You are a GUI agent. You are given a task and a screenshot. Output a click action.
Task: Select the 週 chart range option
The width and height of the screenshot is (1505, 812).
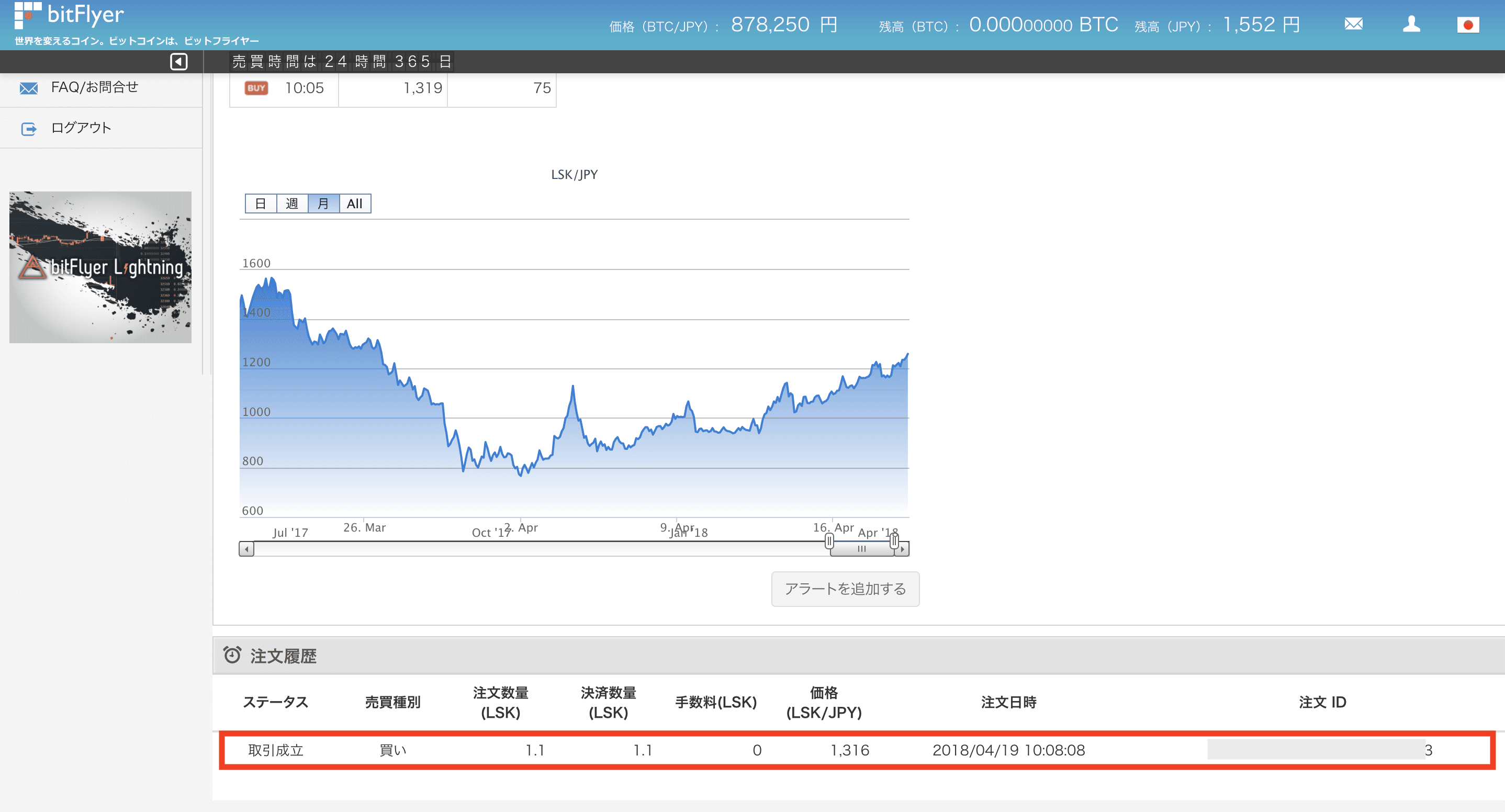292,204
